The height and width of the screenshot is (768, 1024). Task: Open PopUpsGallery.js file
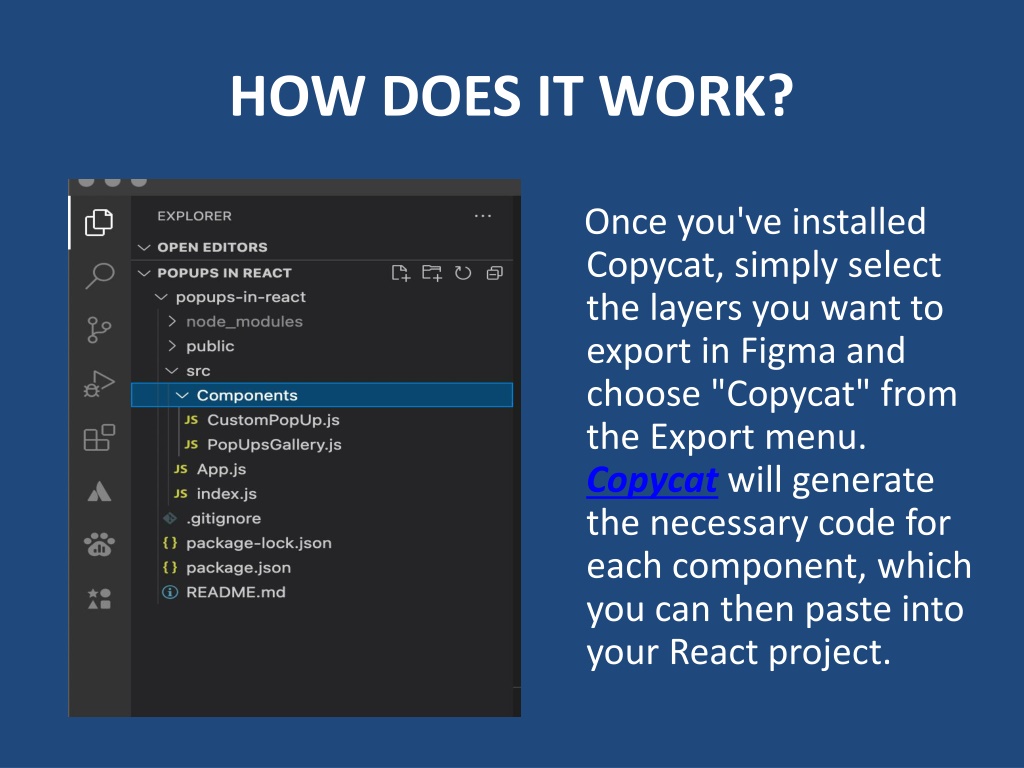(x=274, y=445)
